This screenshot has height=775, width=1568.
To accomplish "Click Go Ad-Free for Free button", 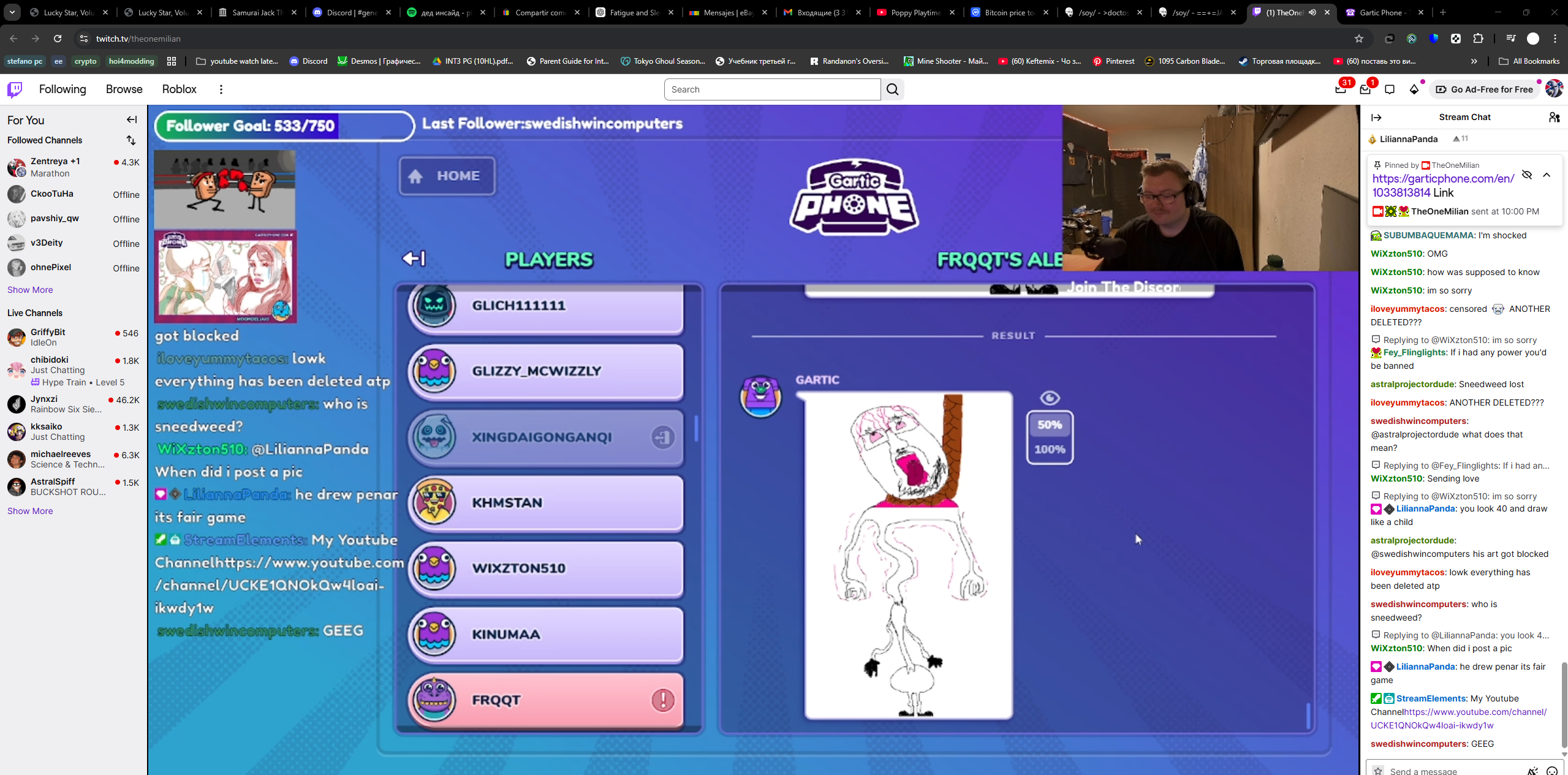I will pos(1484,89).
